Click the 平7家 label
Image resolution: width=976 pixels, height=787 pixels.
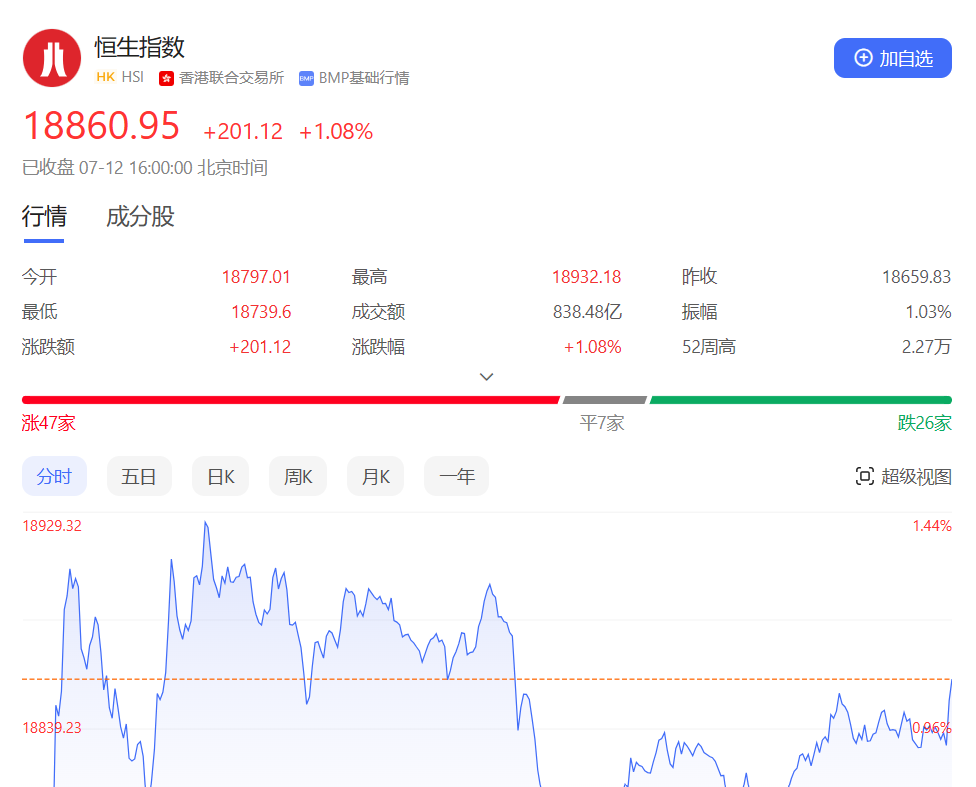602,423
